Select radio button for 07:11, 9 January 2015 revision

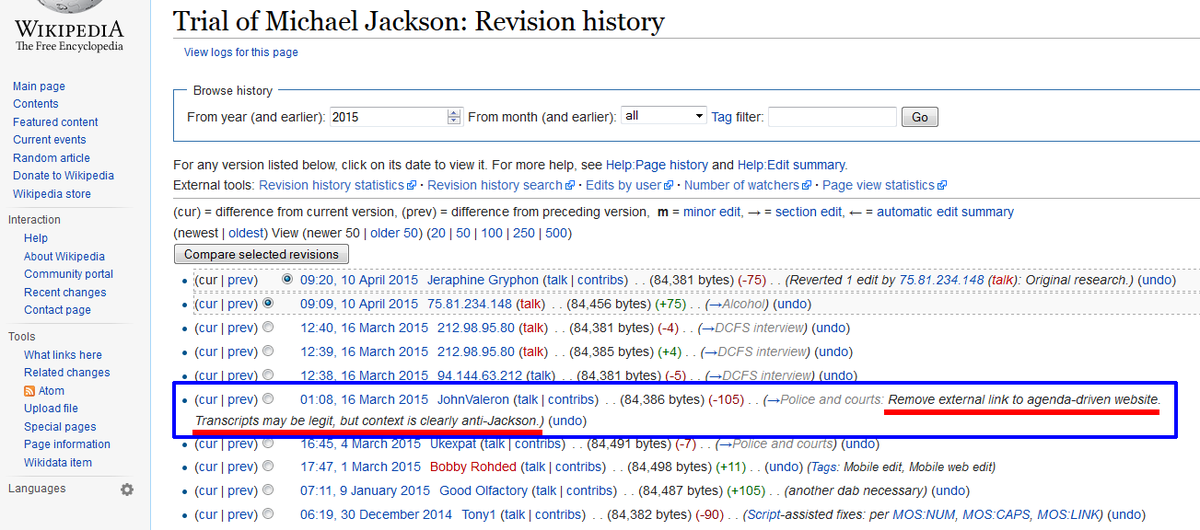(x=268, y=491)
